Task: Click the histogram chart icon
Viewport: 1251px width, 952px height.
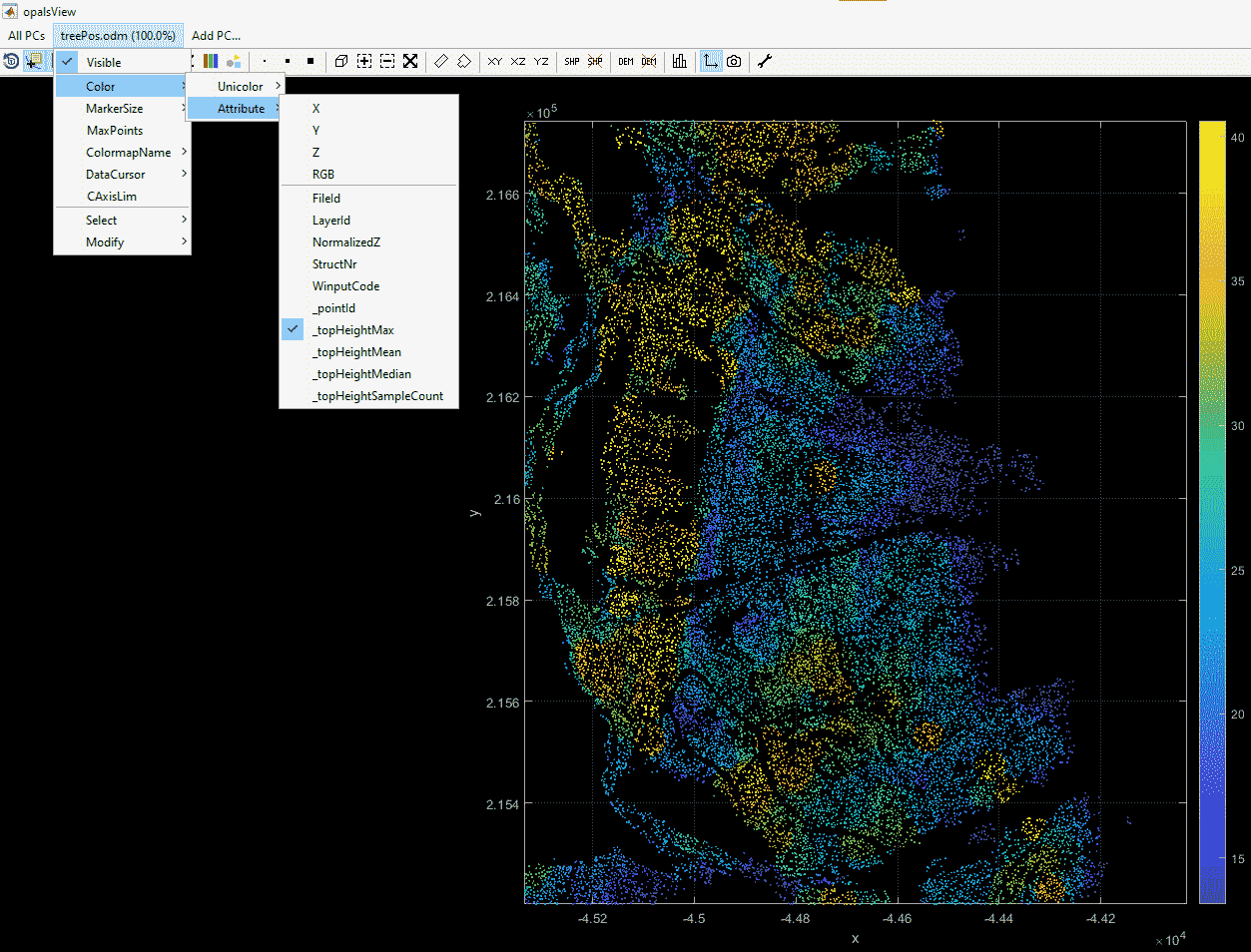Action: point(680,62)
